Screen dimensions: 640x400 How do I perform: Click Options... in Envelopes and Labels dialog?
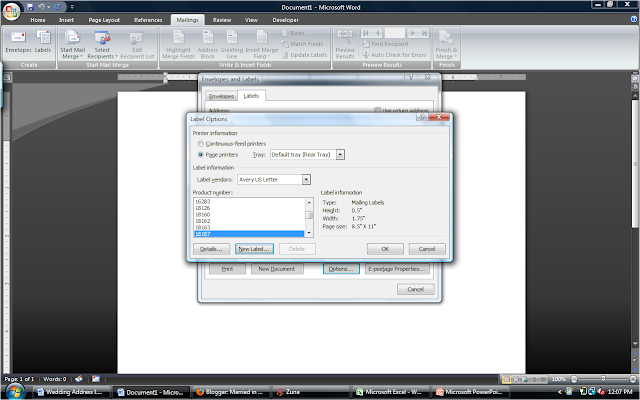pyautogui.click(x=341, y=269)
